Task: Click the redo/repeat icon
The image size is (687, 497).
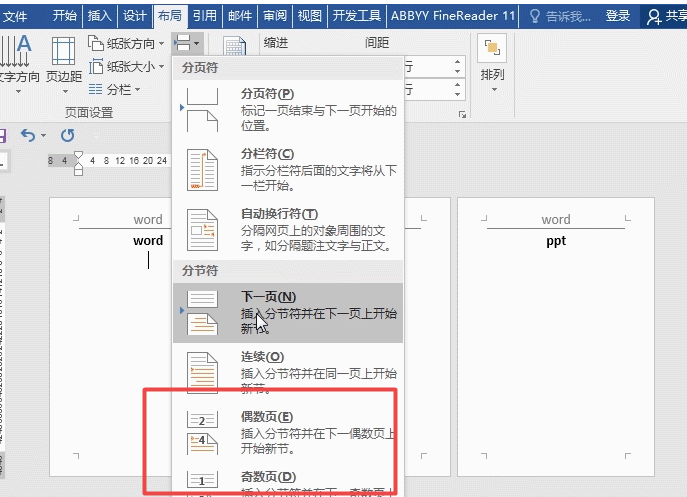Action: 67,135
